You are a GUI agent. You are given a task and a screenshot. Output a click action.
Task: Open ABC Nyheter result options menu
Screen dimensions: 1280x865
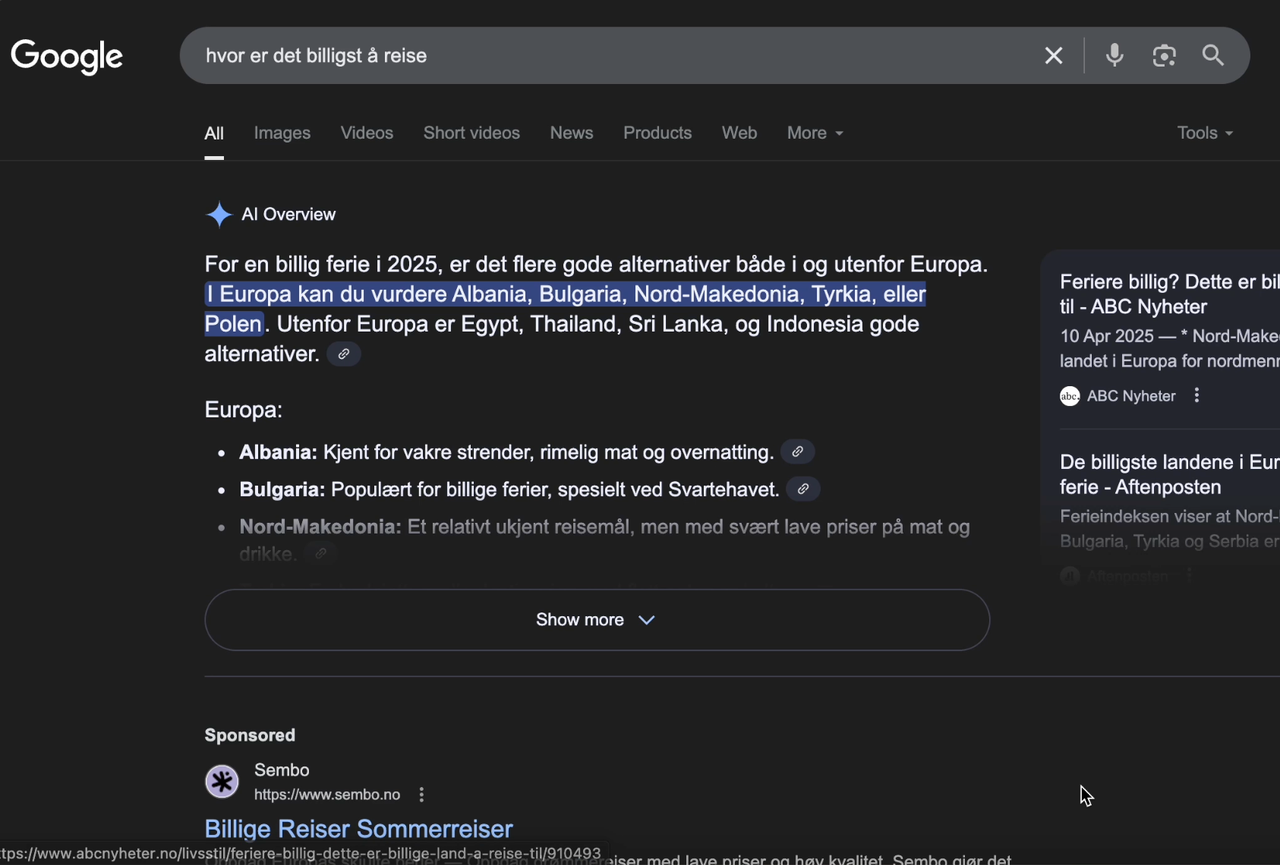(x=1196, y=396)
